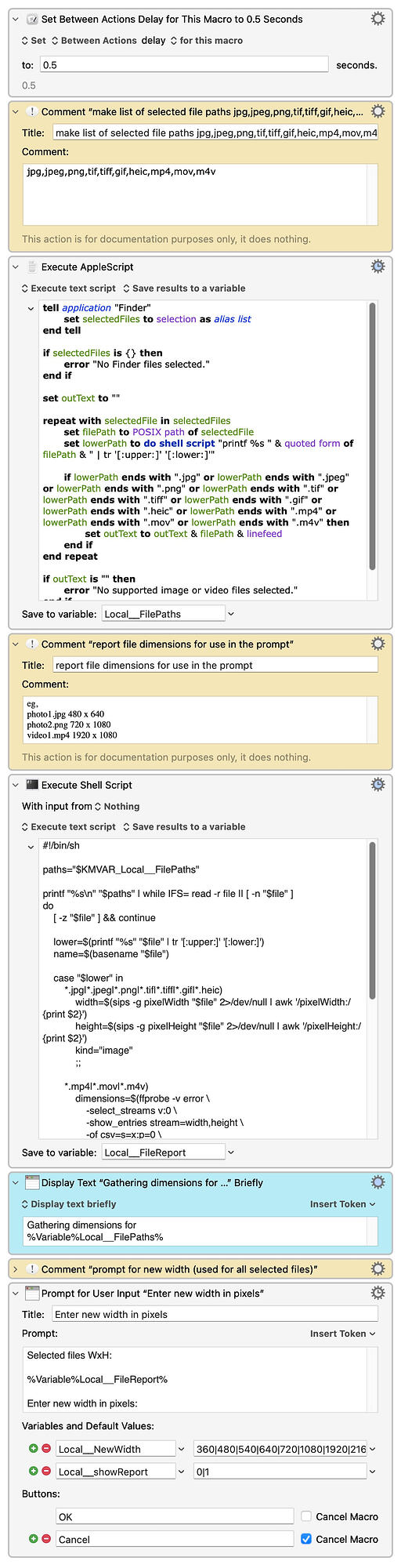Click the OK button name field
Screen dimensions: 401x1568
tap(175, 1516)
